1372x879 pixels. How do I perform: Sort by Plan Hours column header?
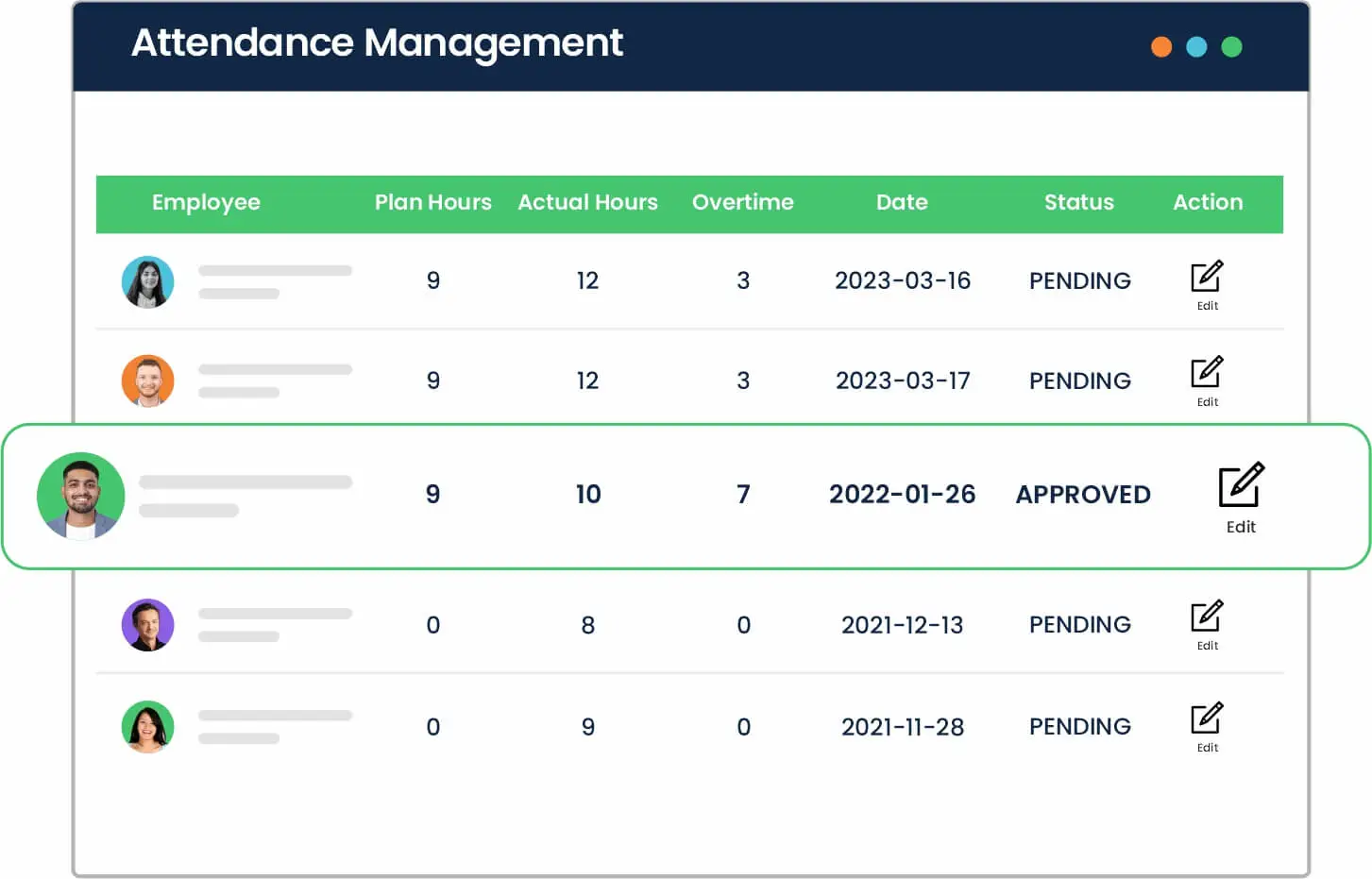[432, 202]
